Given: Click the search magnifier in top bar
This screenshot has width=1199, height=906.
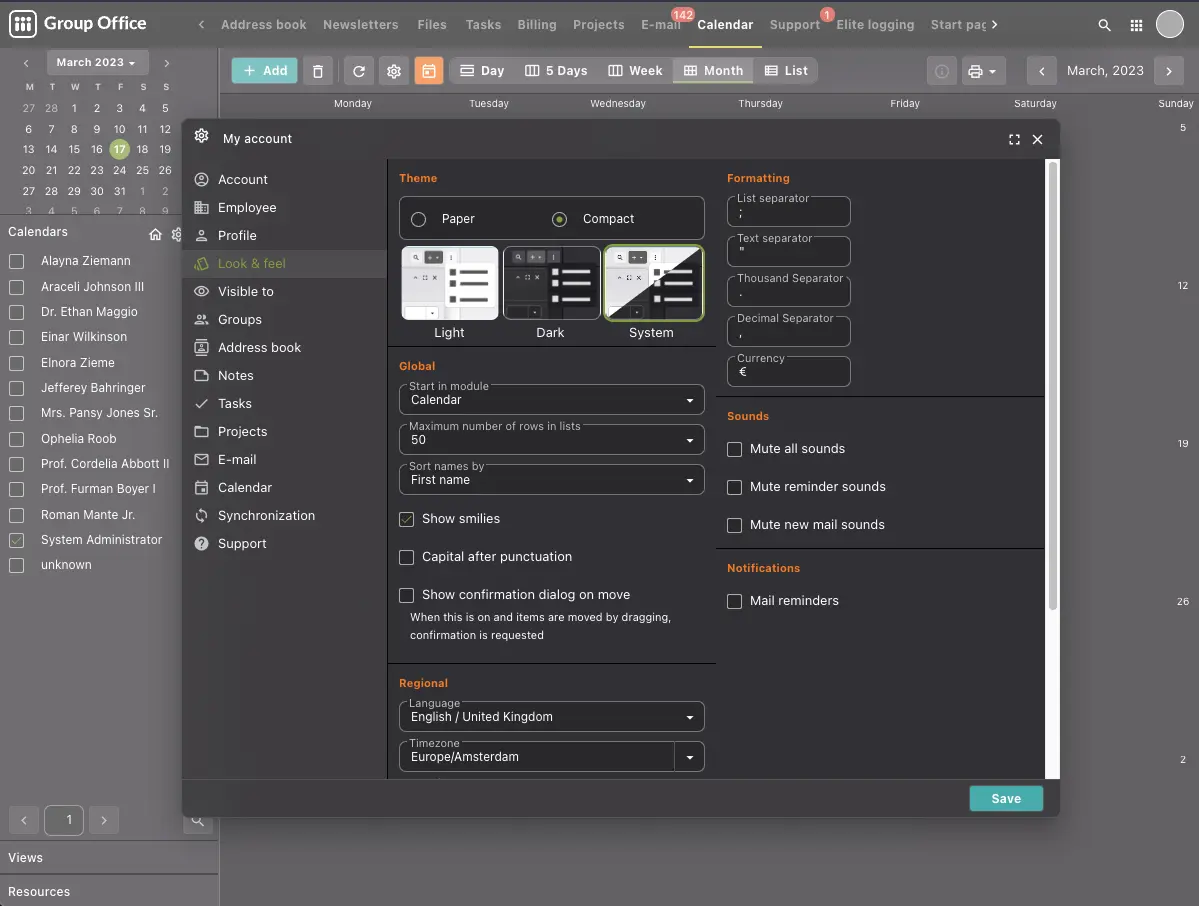Looking at the screenshot, I should click(x=1104, y=25).
